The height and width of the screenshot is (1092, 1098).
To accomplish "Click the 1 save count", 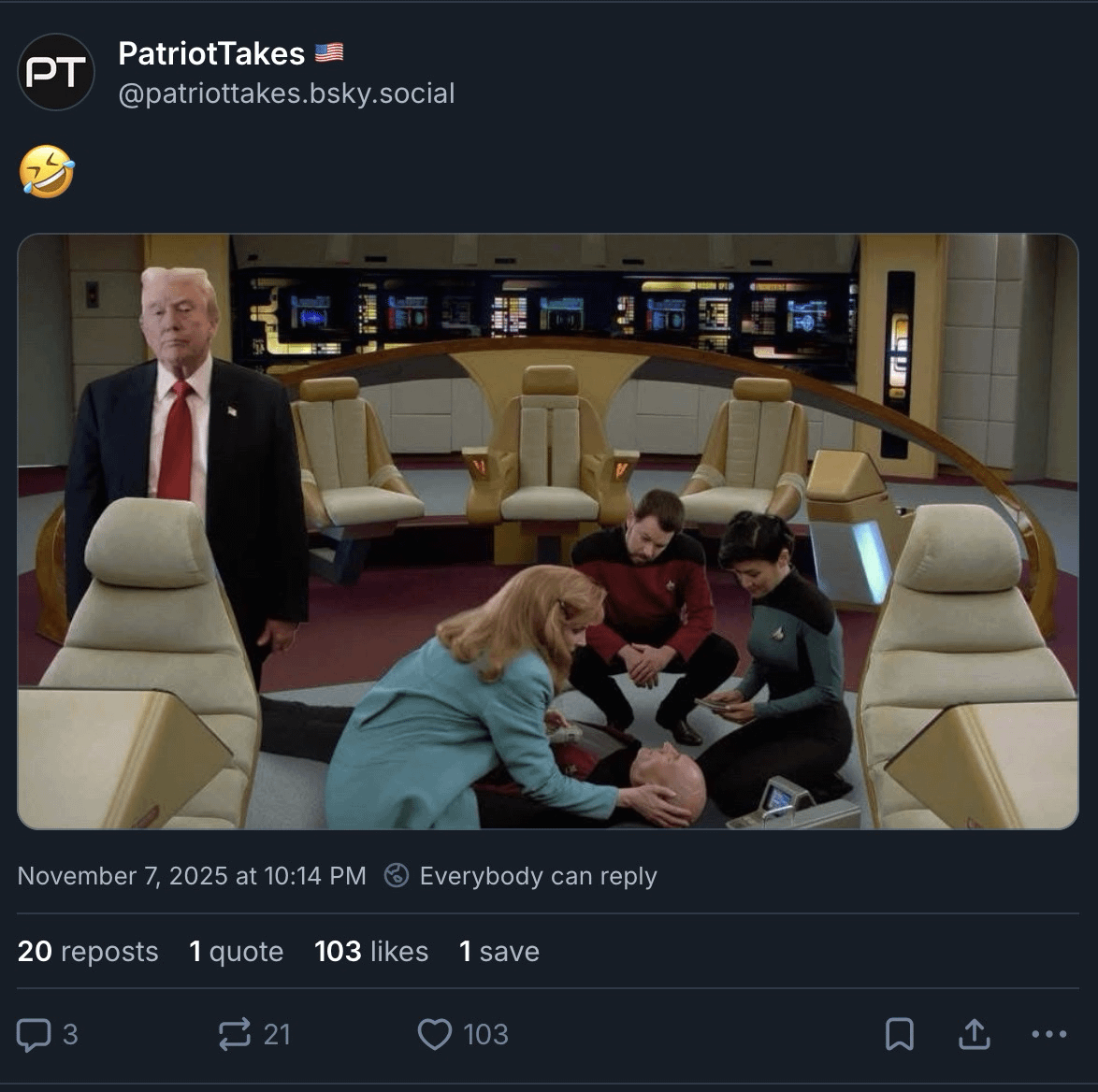I will [x=498, y=951].
